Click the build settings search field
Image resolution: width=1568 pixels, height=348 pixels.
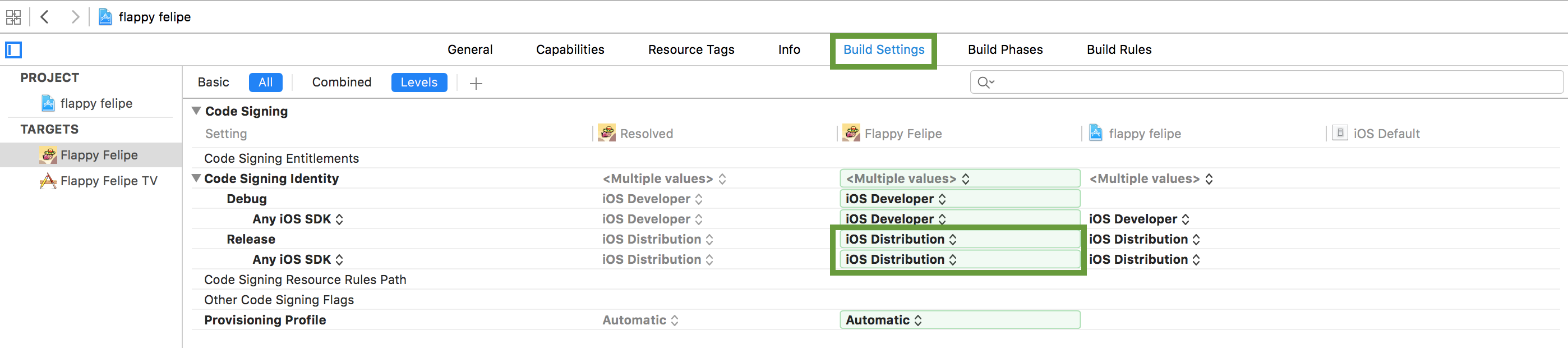(1272, 83)
